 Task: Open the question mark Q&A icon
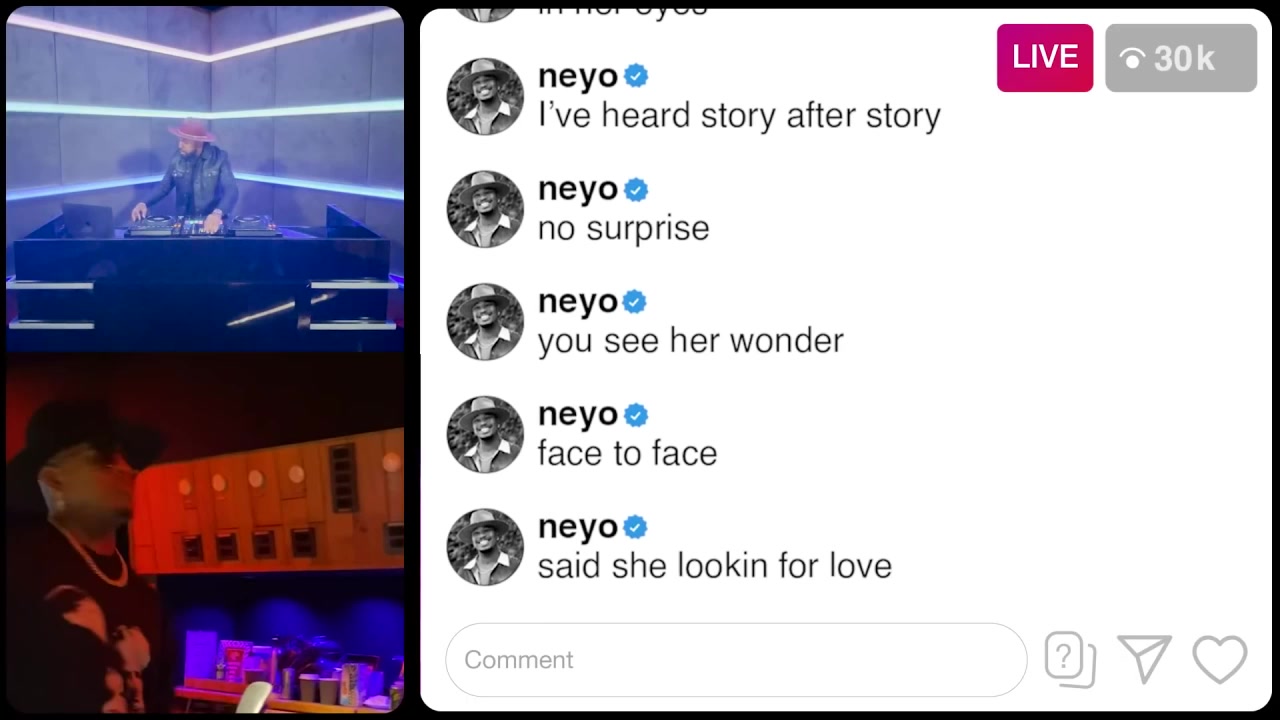point(1070,660)
